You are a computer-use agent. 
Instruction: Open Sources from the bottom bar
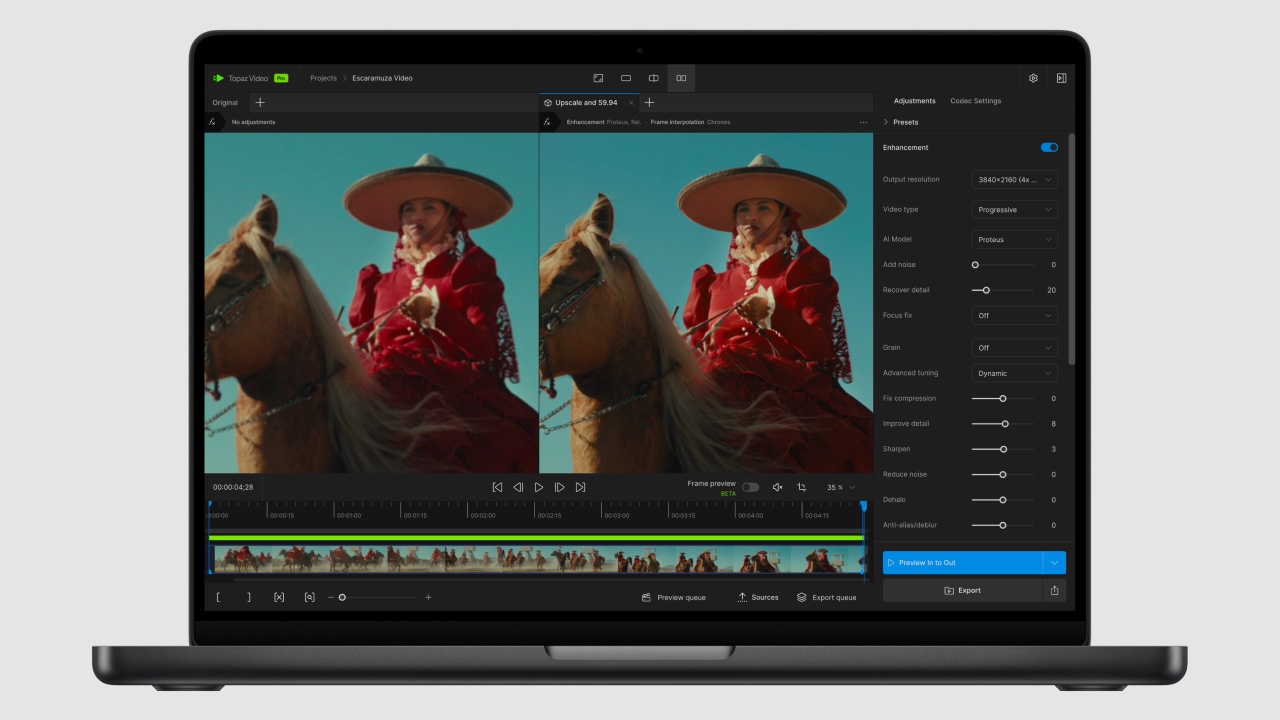758,597
